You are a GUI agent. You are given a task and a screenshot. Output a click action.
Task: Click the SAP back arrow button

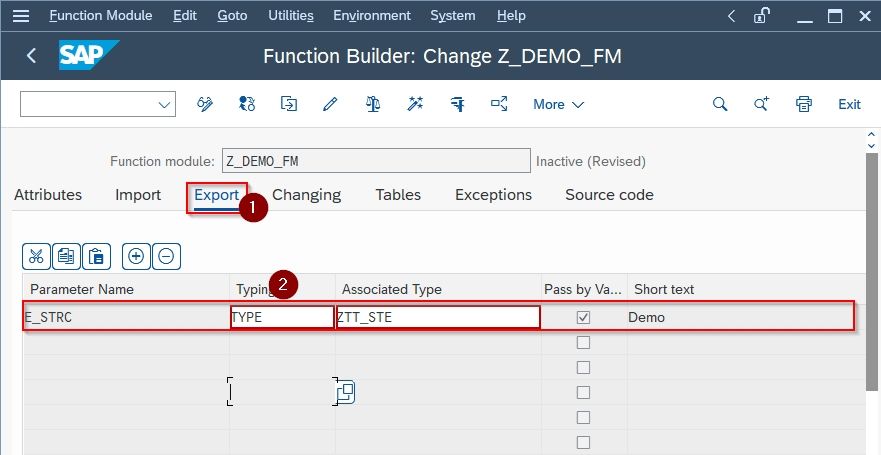[x=31, y=56]
